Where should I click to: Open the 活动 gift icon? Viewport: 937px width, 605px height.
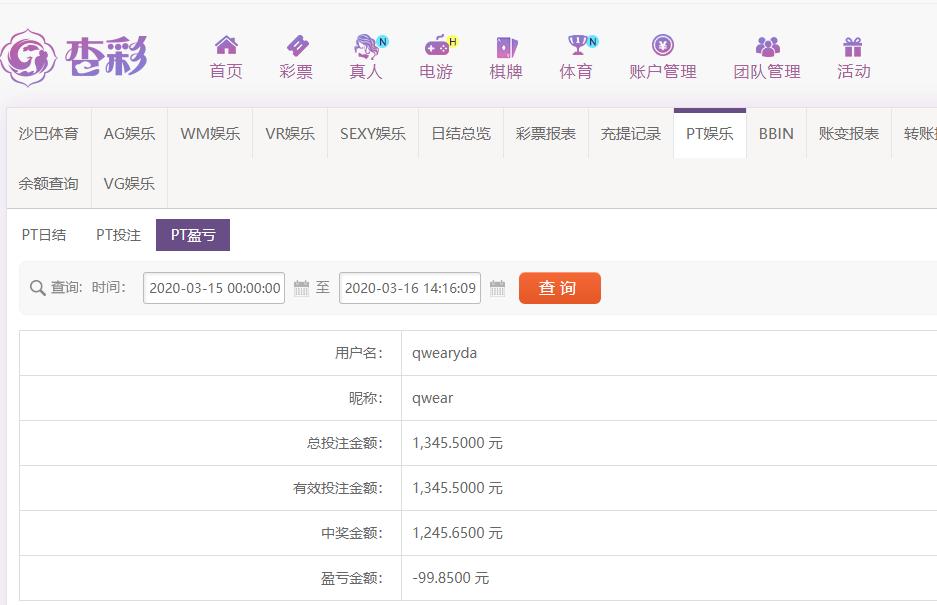pos(853,46)
